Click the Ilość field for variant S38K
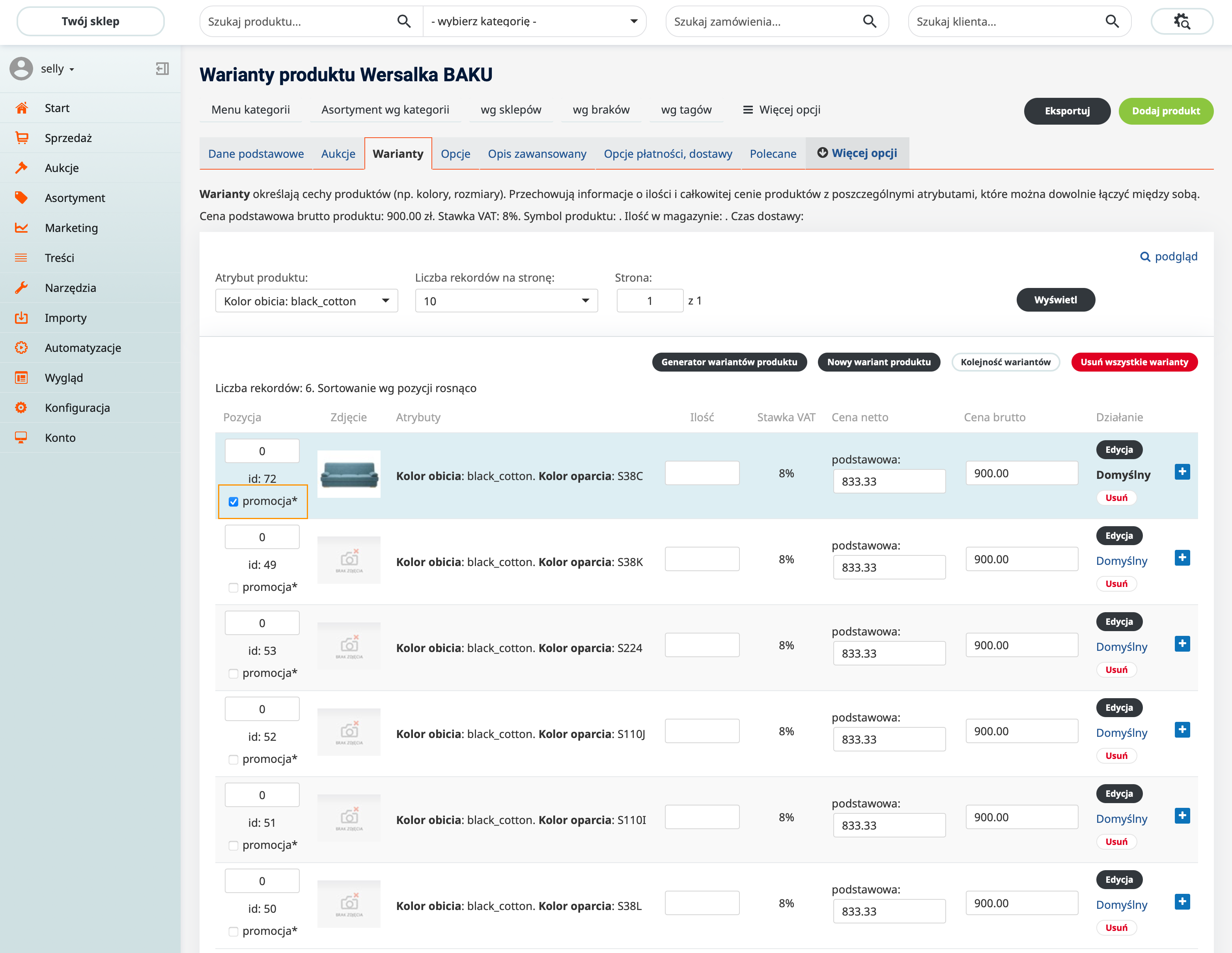 point(702,559)
